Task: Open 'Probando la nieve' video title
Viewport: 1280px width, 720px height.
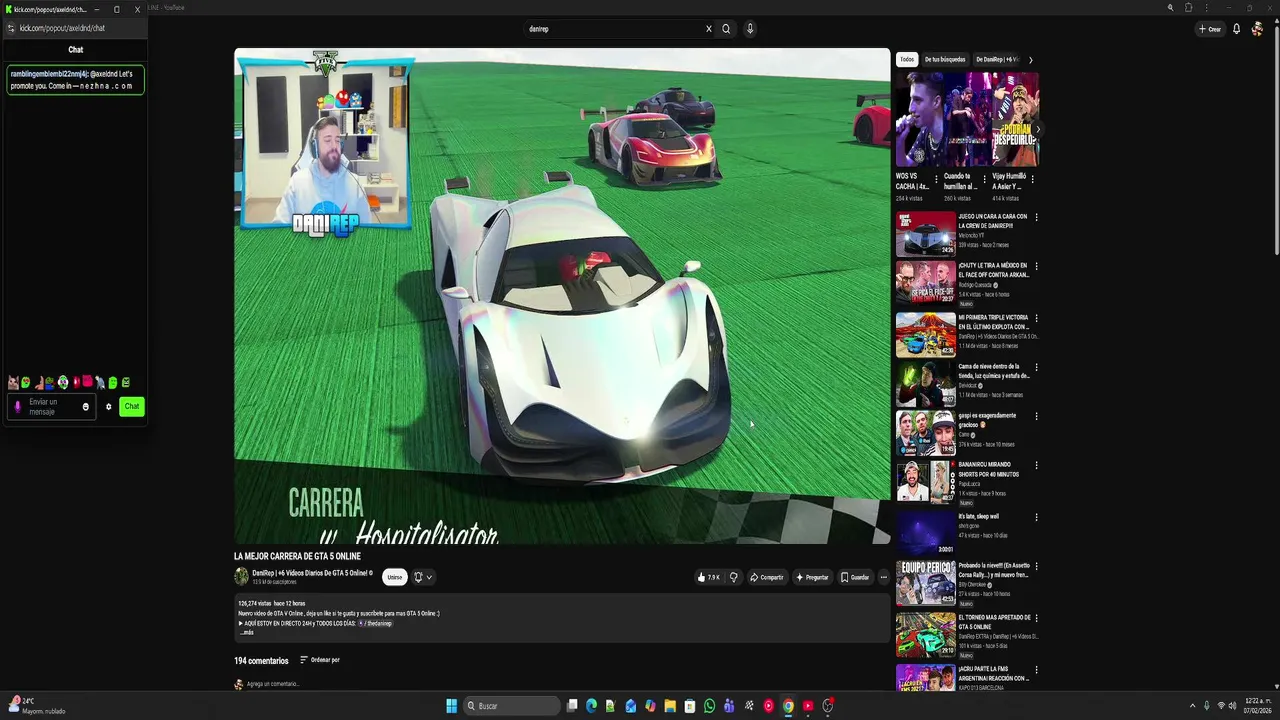Action: (994, 569)
